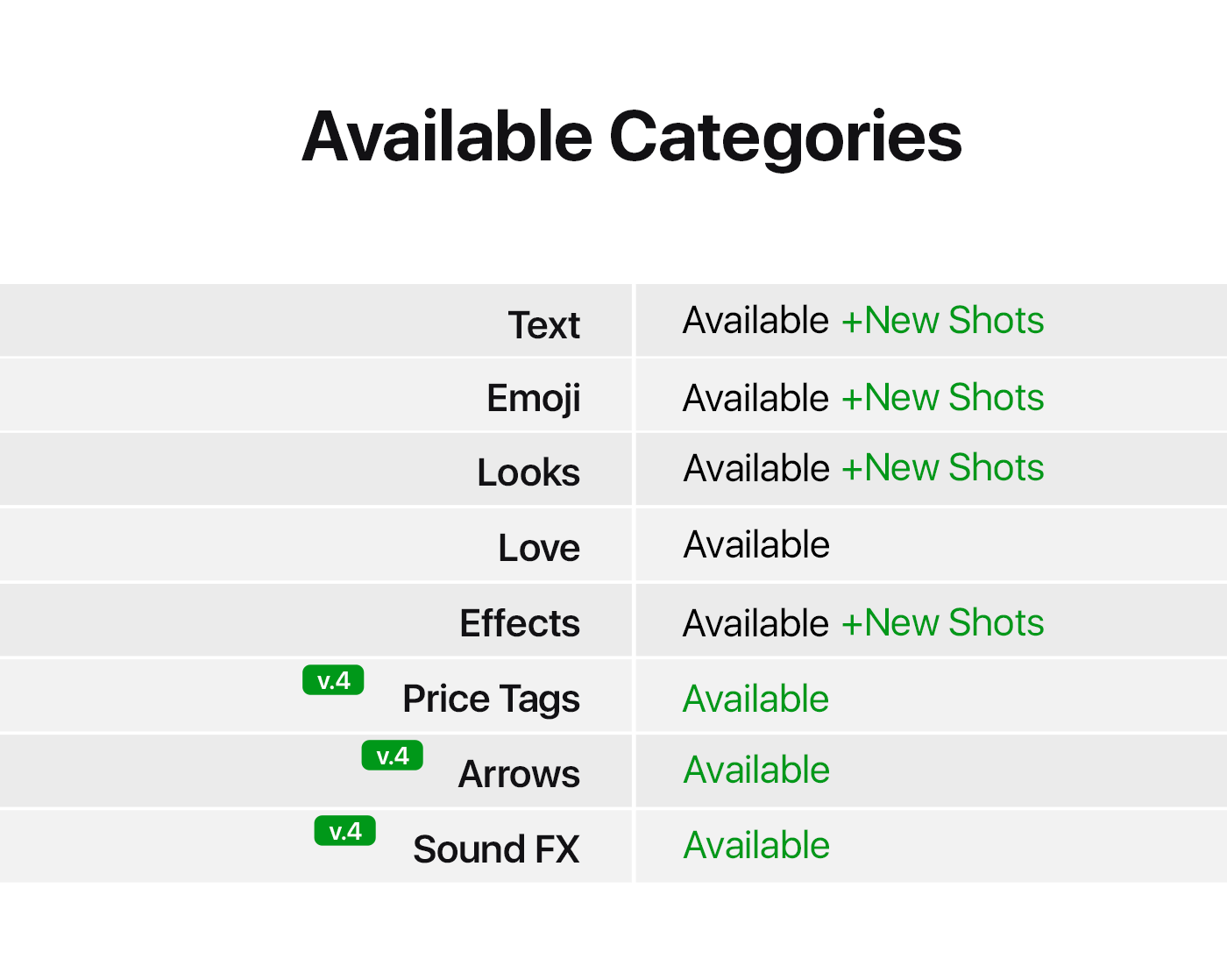Click the v.4 badge beside Sound FX
Screen dimensions: 1227x980
pos(345,831)
